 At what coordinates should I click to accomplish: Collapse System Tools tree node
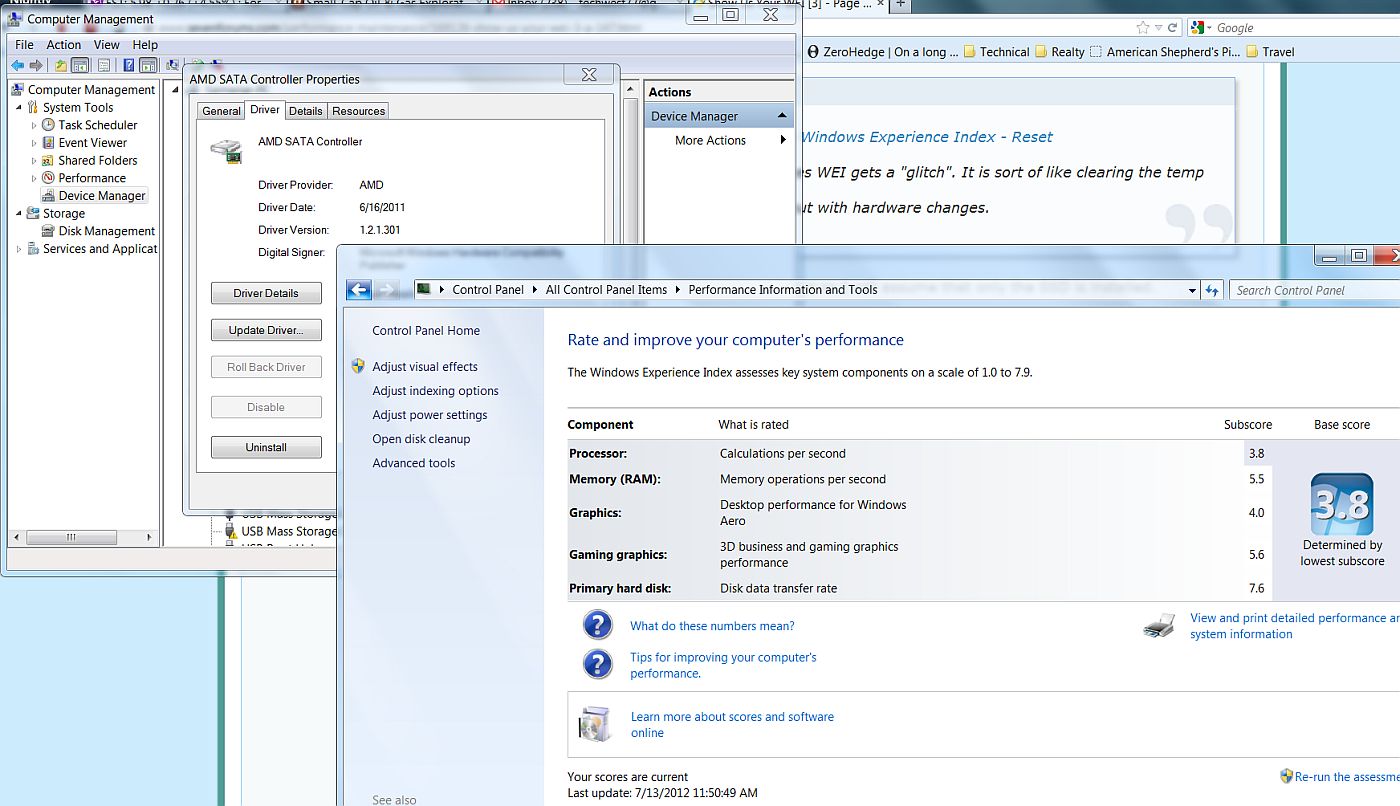pos(19,108)
